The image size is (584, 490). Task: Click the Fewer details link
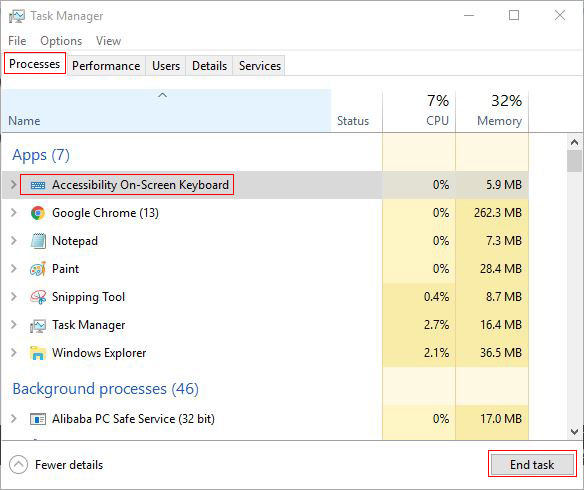[69, 465]
